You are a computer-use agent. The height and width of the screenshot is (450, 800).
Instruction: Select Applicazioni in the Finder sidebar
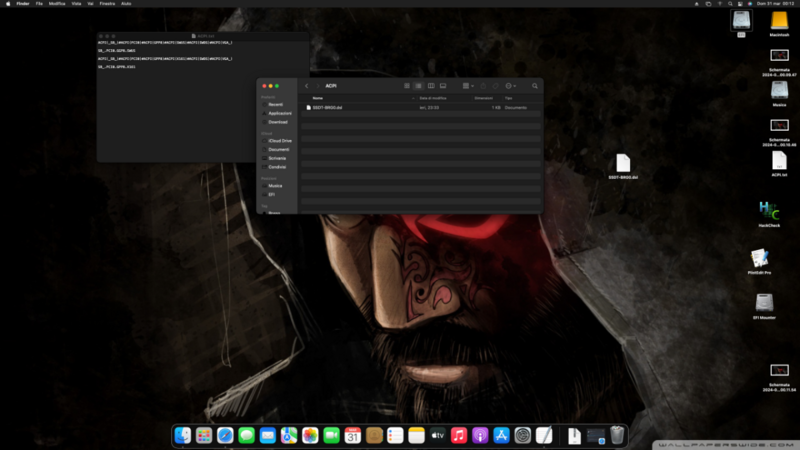tap(279, 113)
